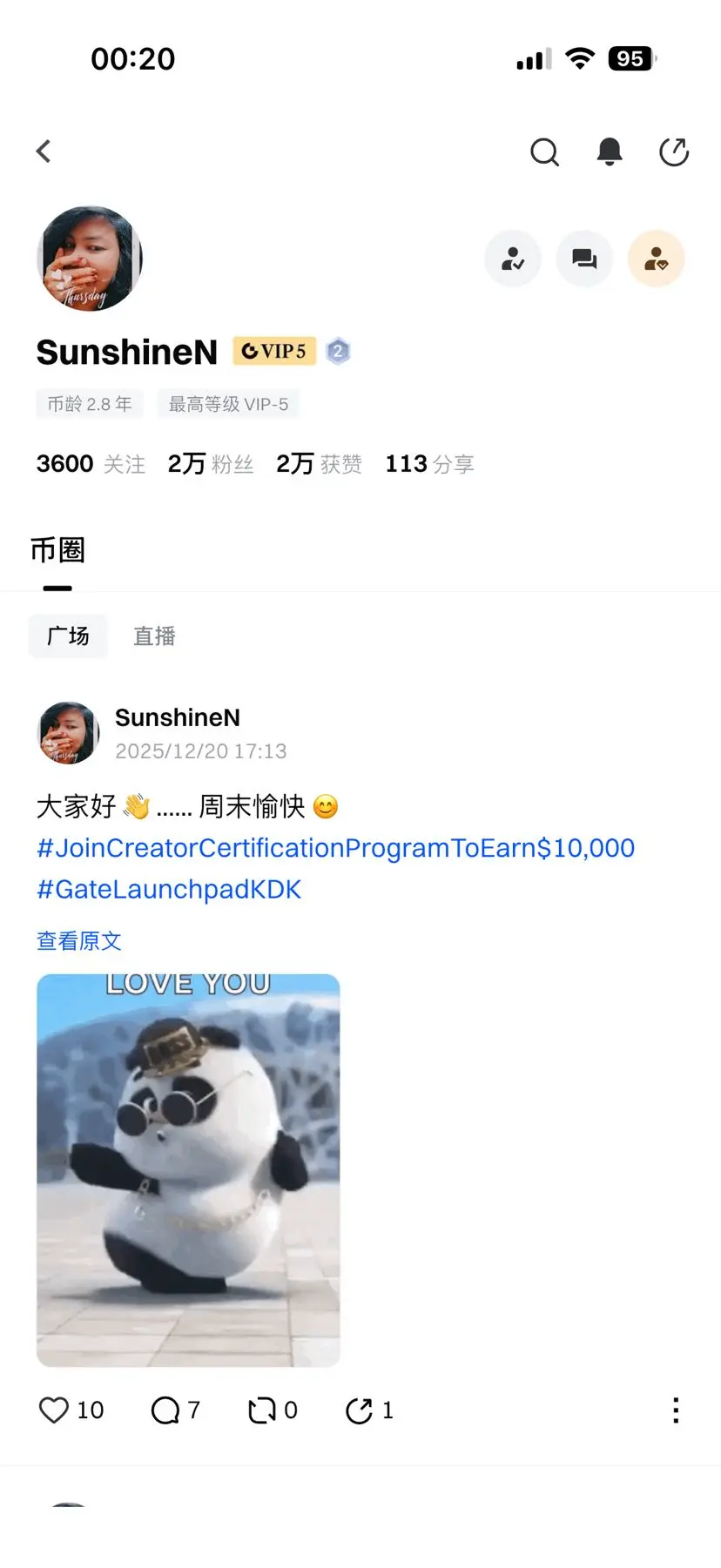Tap 查看原文 to view original text
The height and width of the screenshot is (1568, 721).
pyautogui.click(x=79, y=941)
